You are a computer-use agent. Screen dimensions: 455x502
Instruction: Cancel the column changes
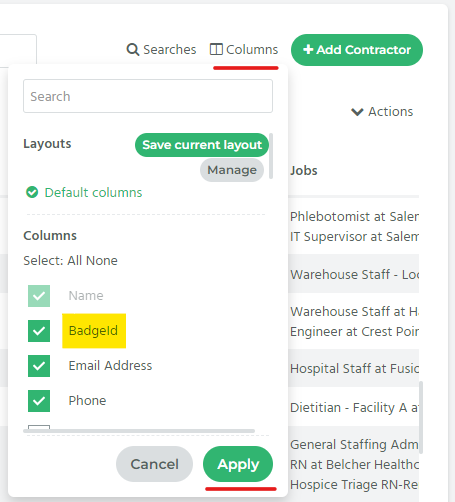(x=154, y=464)
